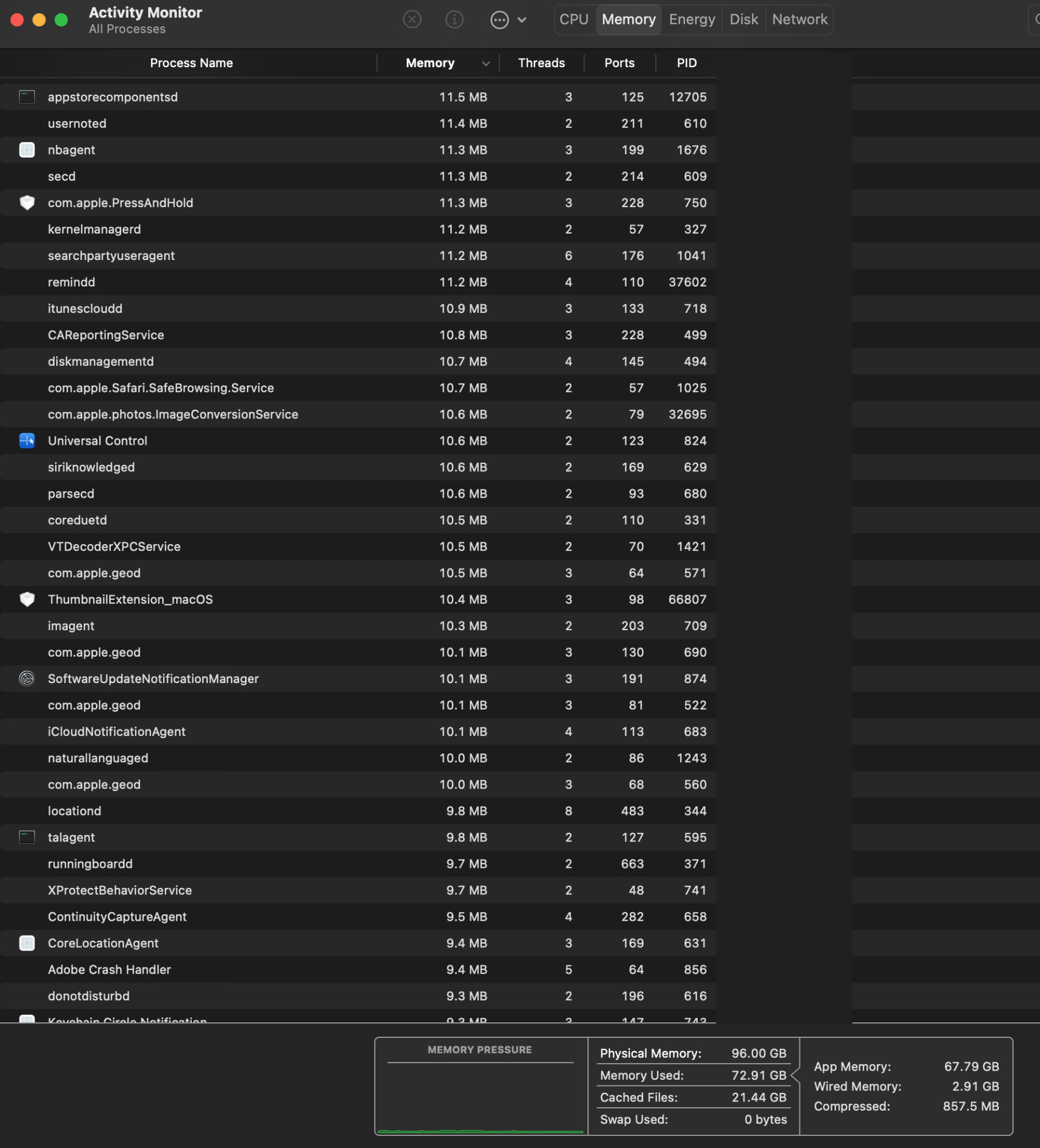This screenshot has width=1040, height=1148.
Task: Select the locationd process
Action: tap(358, 811)
